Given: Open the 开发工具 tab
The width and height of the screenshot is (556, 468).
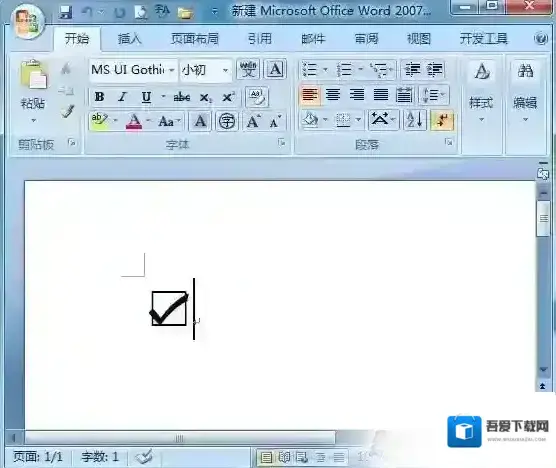Looking at the screenshot, I should pos(484,38).
